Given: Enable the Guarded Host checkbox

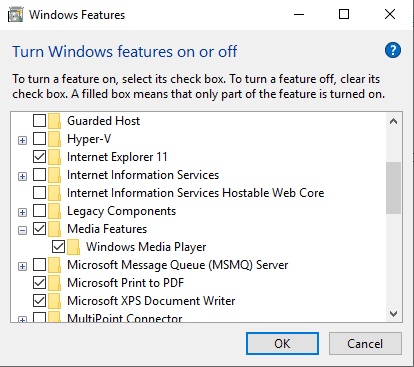Looking at the screenshot, I should tap(39, 121).
